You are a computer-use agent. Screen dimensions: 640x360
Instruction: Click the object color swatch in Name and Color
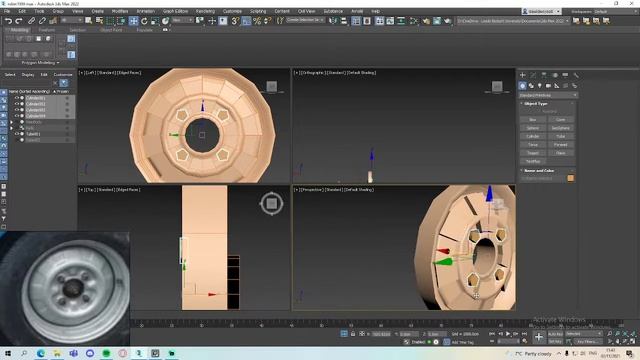[x=570, y=178]
